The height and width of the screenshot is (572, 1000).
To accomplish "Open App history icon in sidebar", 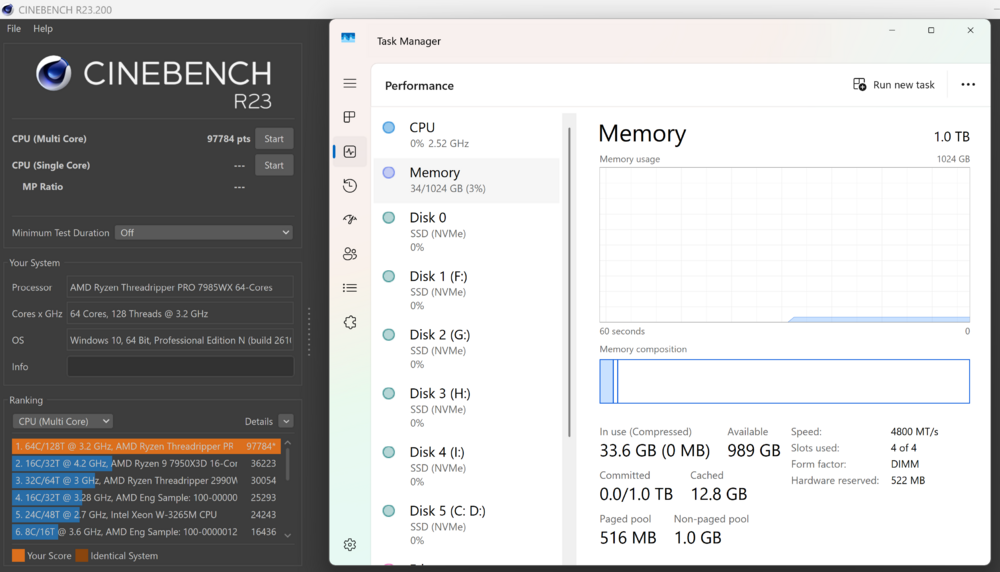I will (349, 186).
